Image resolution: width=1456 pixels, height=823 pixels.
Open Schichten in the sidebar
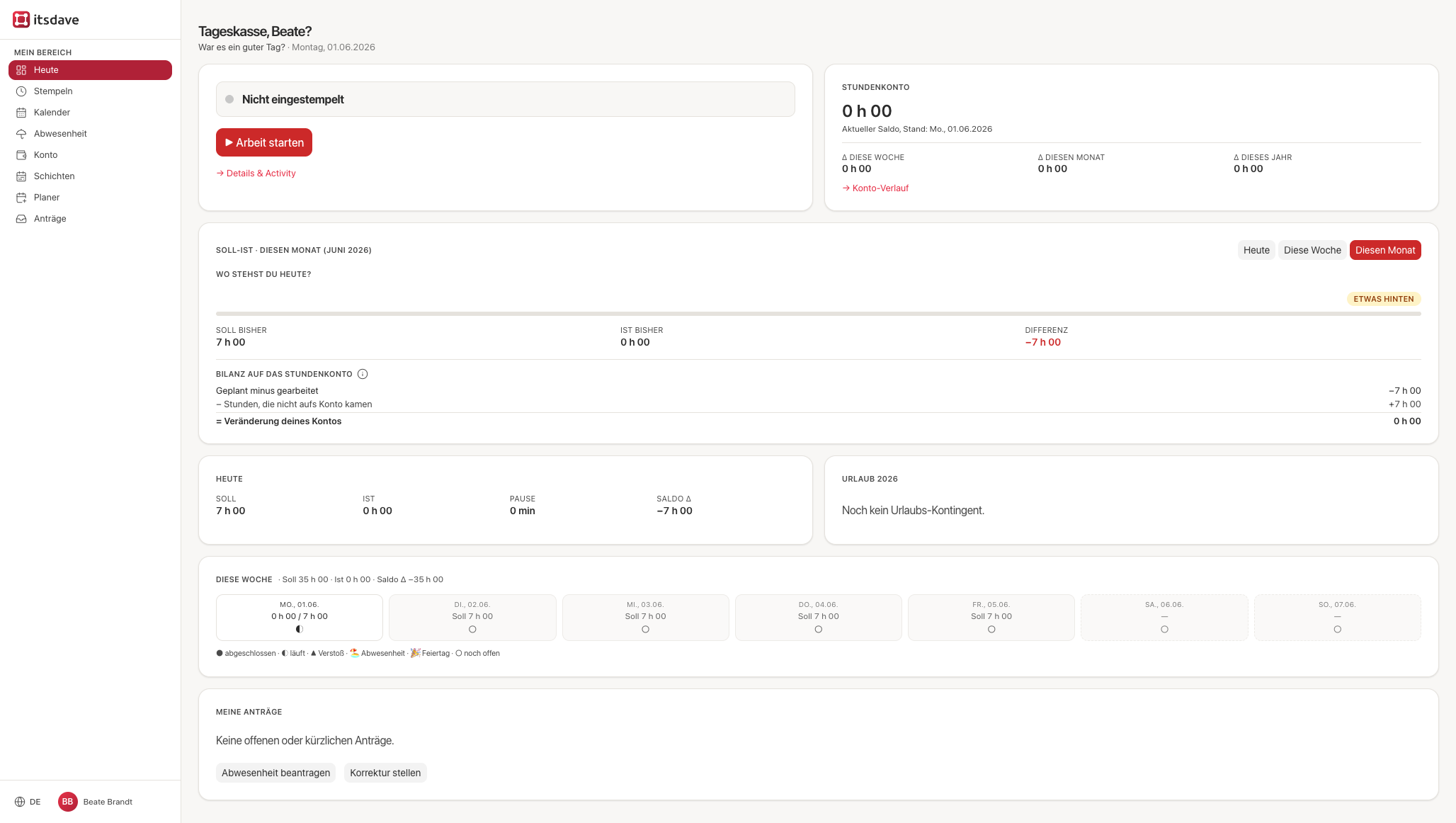click(90, 176)
